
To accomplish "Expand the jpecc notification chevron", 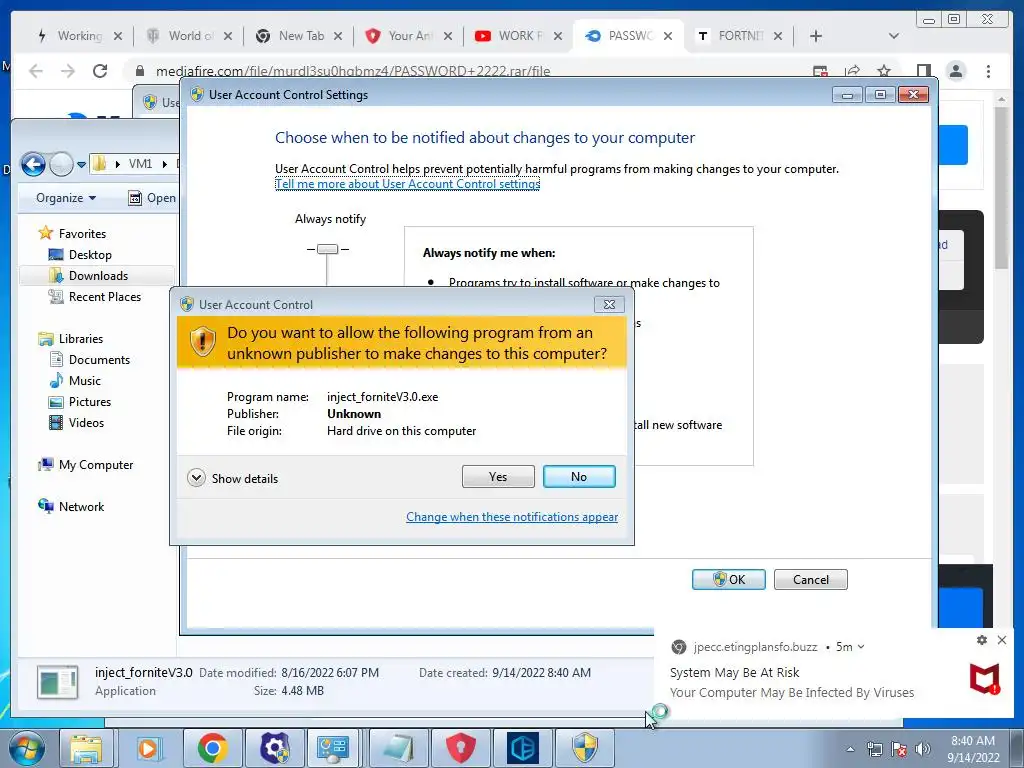I will pyautogui.click(x=861, y=647).
